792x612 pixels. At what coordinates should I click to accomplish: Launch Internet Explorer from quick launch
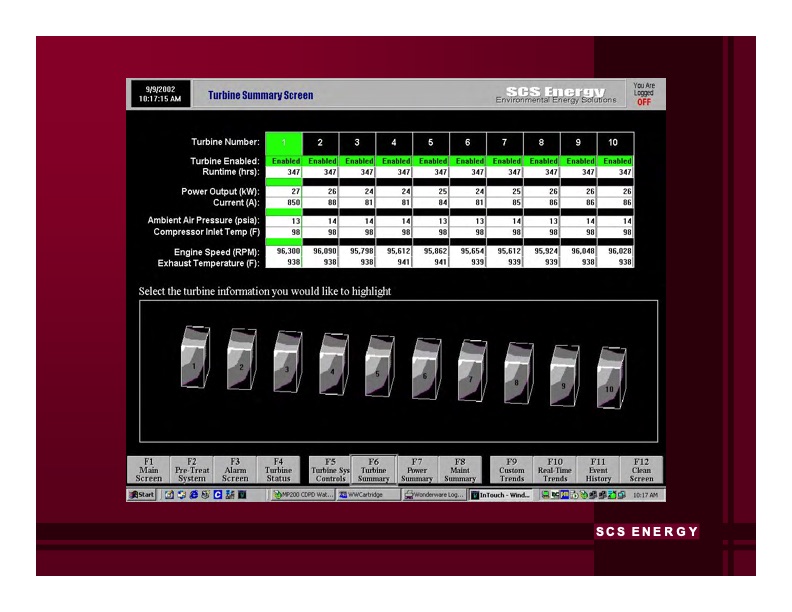click(x=193, y=495)
